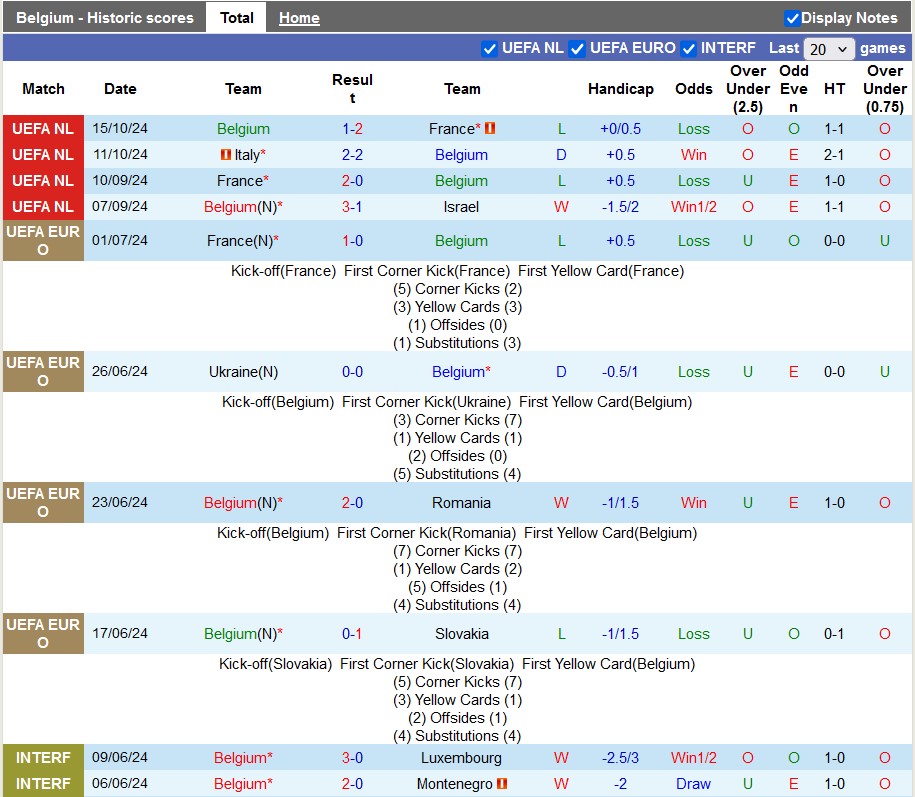Switch to the Home tab
This screenshot has width=915, height=797.
coord(299,18)
